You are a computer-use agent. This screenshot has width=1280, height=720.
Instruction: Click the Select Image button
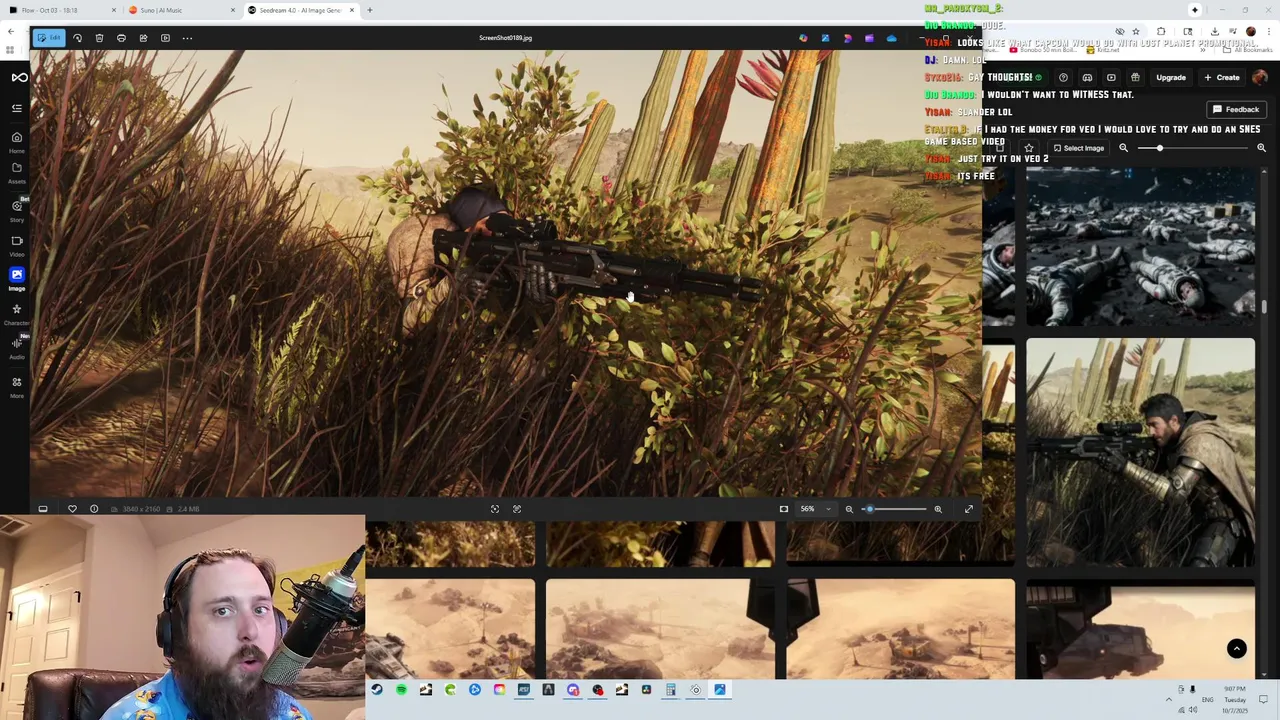pos(1078,148)
